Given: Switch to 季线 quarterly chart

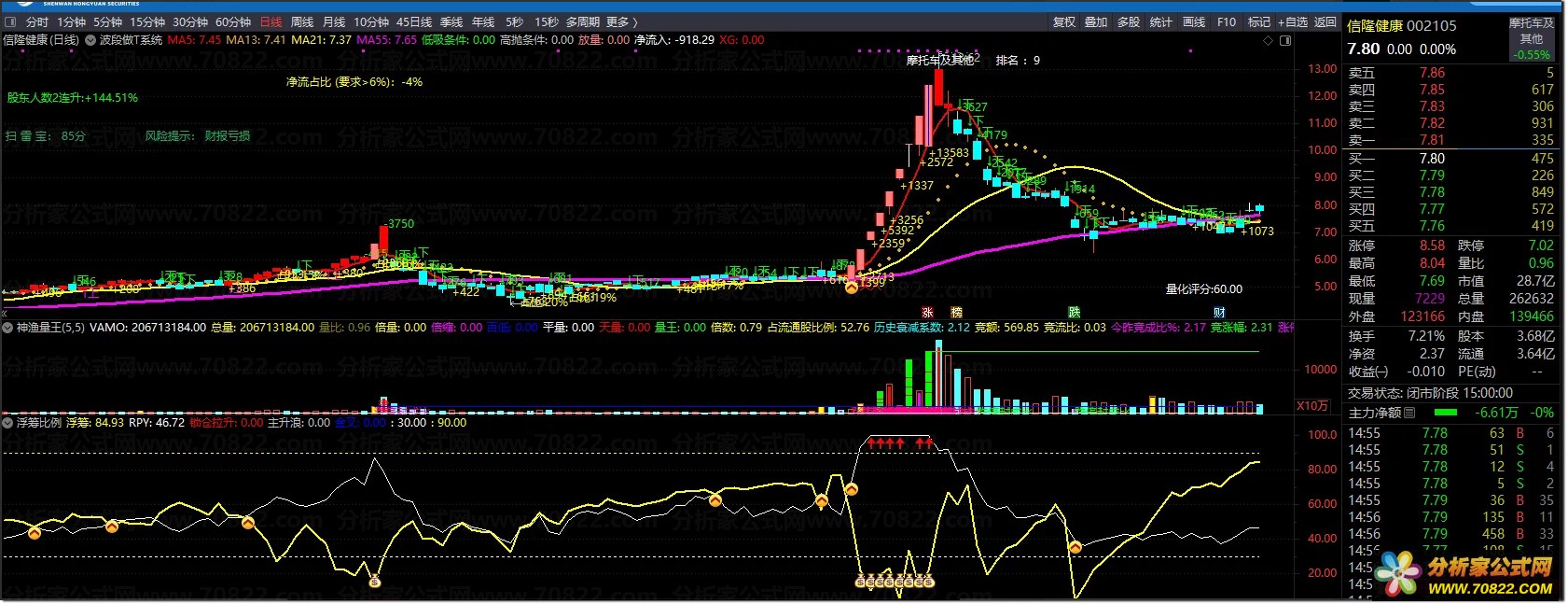Looking at the screenshot, I should pyautogui.click(x=451, y=22).
